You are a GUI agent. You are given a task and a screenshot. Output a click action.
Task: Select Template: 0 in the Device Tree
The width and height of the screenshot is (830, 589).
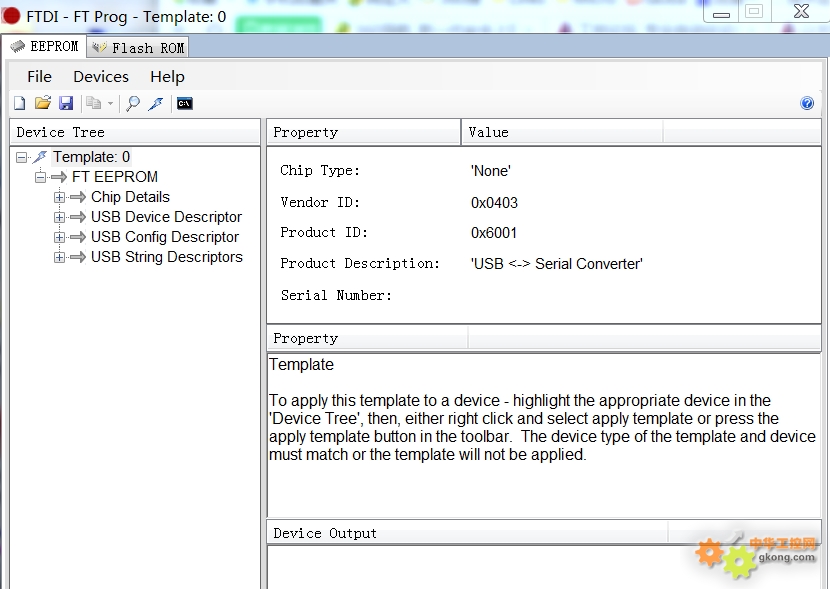[x=91, y=157]
